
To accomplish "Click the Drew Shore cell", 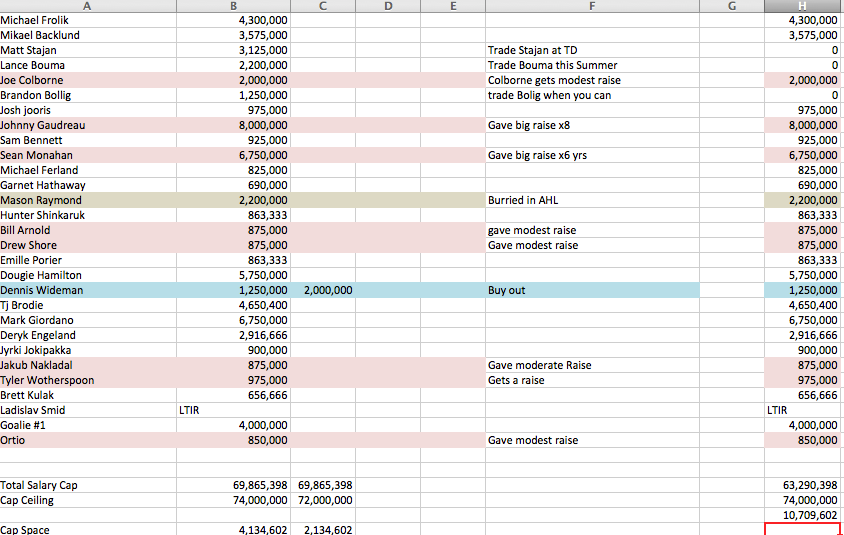I will 88,245.
